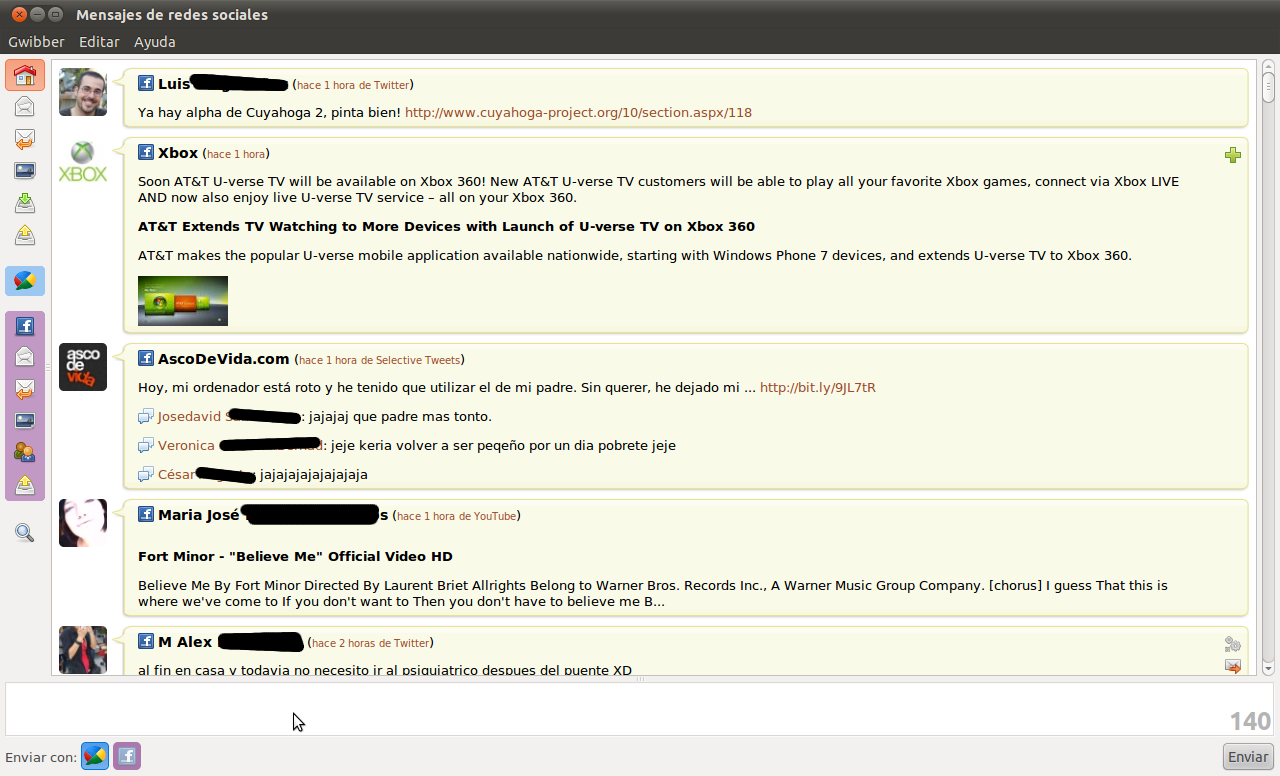Select the Google Buzz account in sidebar
The height and width of the screenshot is (776, 1280).
(25, 281)
